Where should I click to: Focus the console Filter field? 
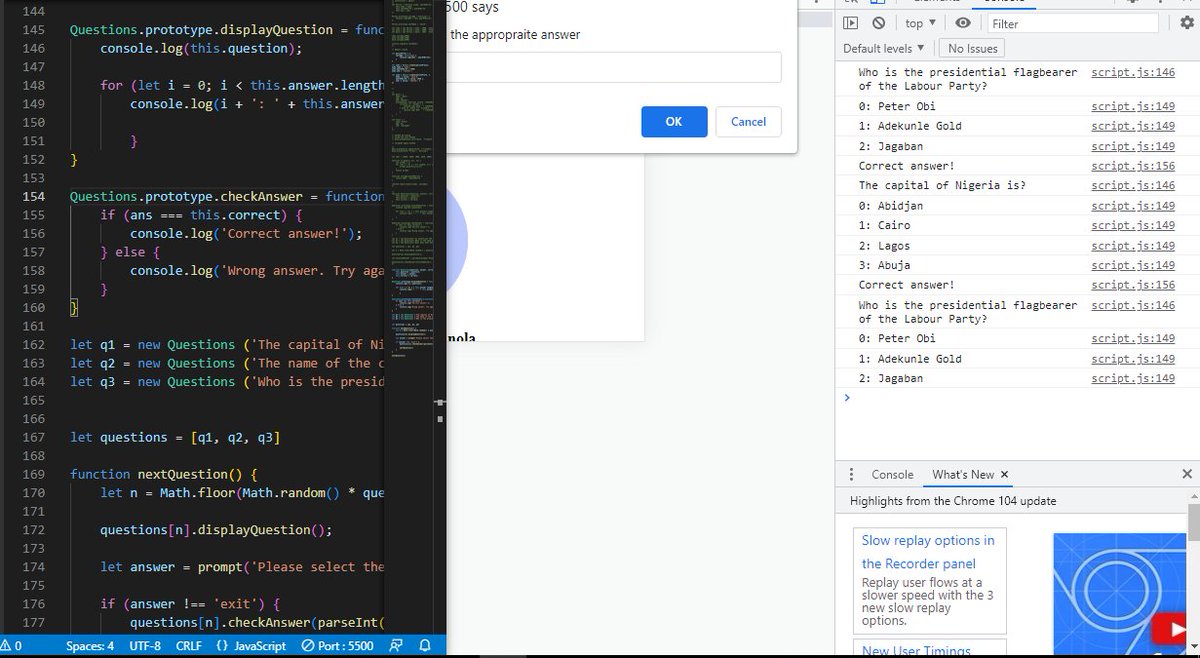tap(1071, 23)
